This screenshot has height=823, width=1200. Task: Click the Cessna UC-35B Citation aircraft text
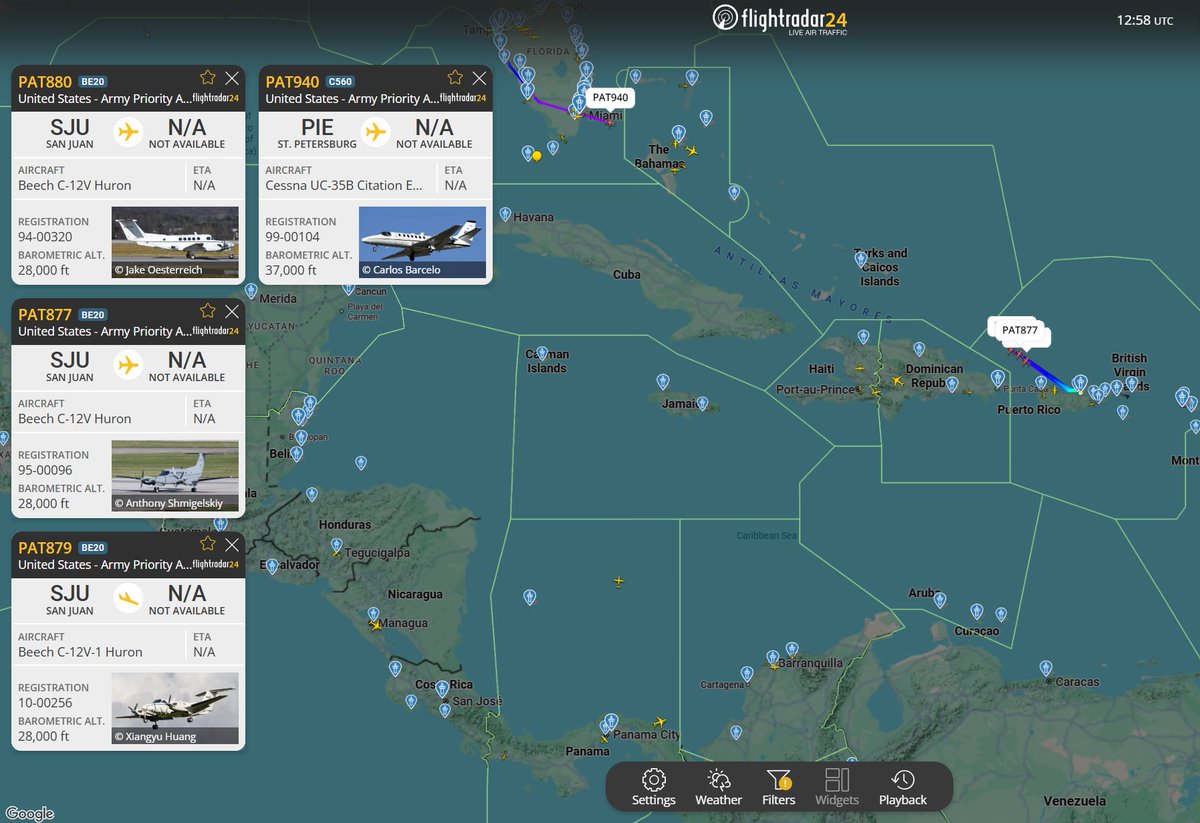(344, 185)
